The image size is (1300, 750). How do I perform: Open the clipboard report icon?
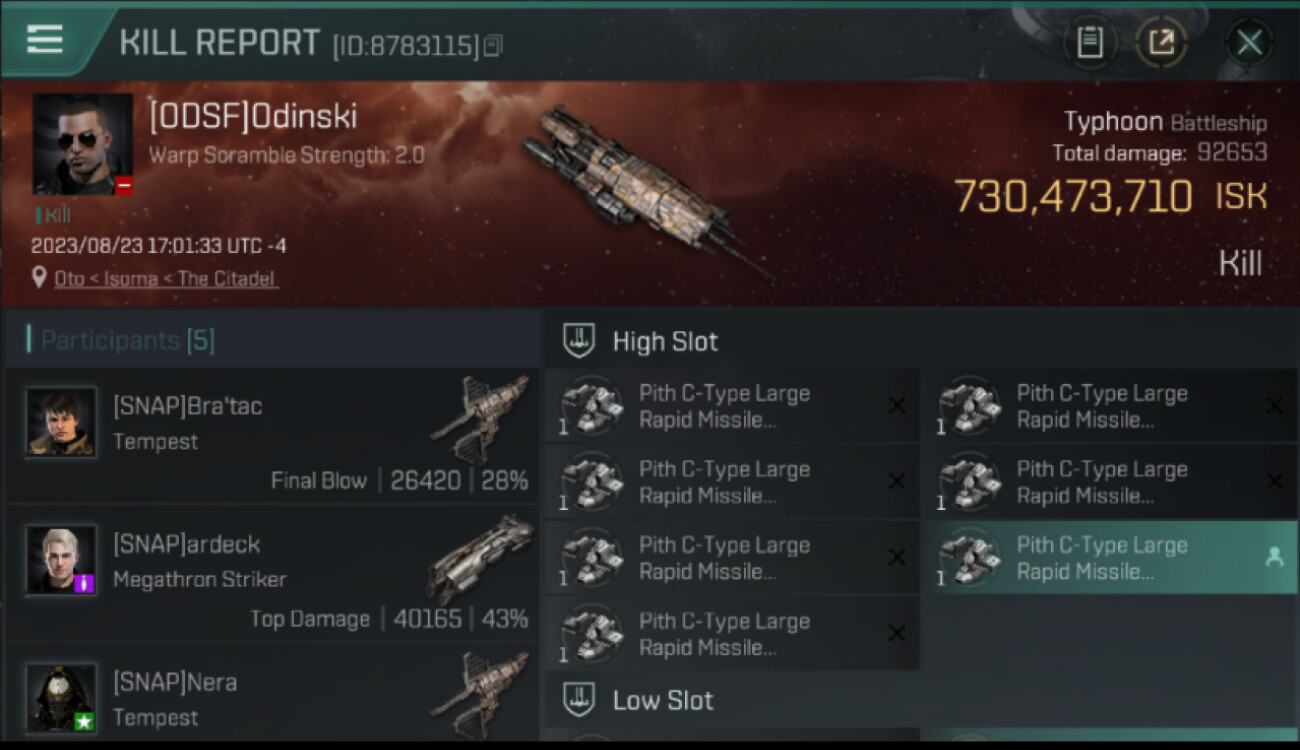tap(1089, 42)
